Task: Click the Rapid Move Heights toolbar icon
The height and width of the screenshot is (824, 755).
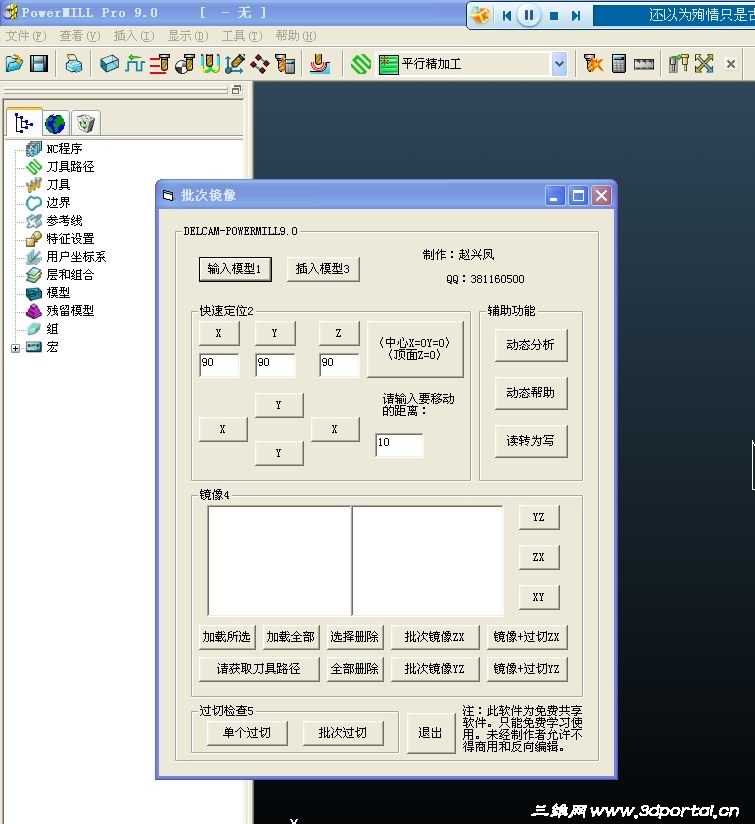Action: (160, 64)
